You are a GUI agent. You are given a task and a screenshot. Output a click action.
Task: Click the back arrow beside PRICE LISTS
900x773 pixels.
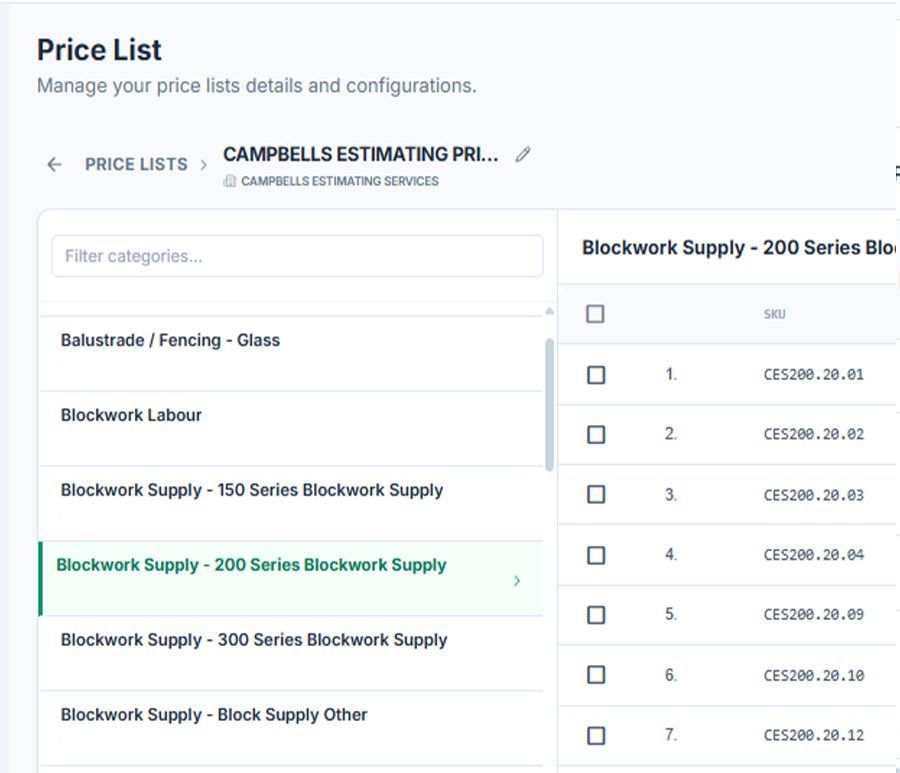[54, 165]
